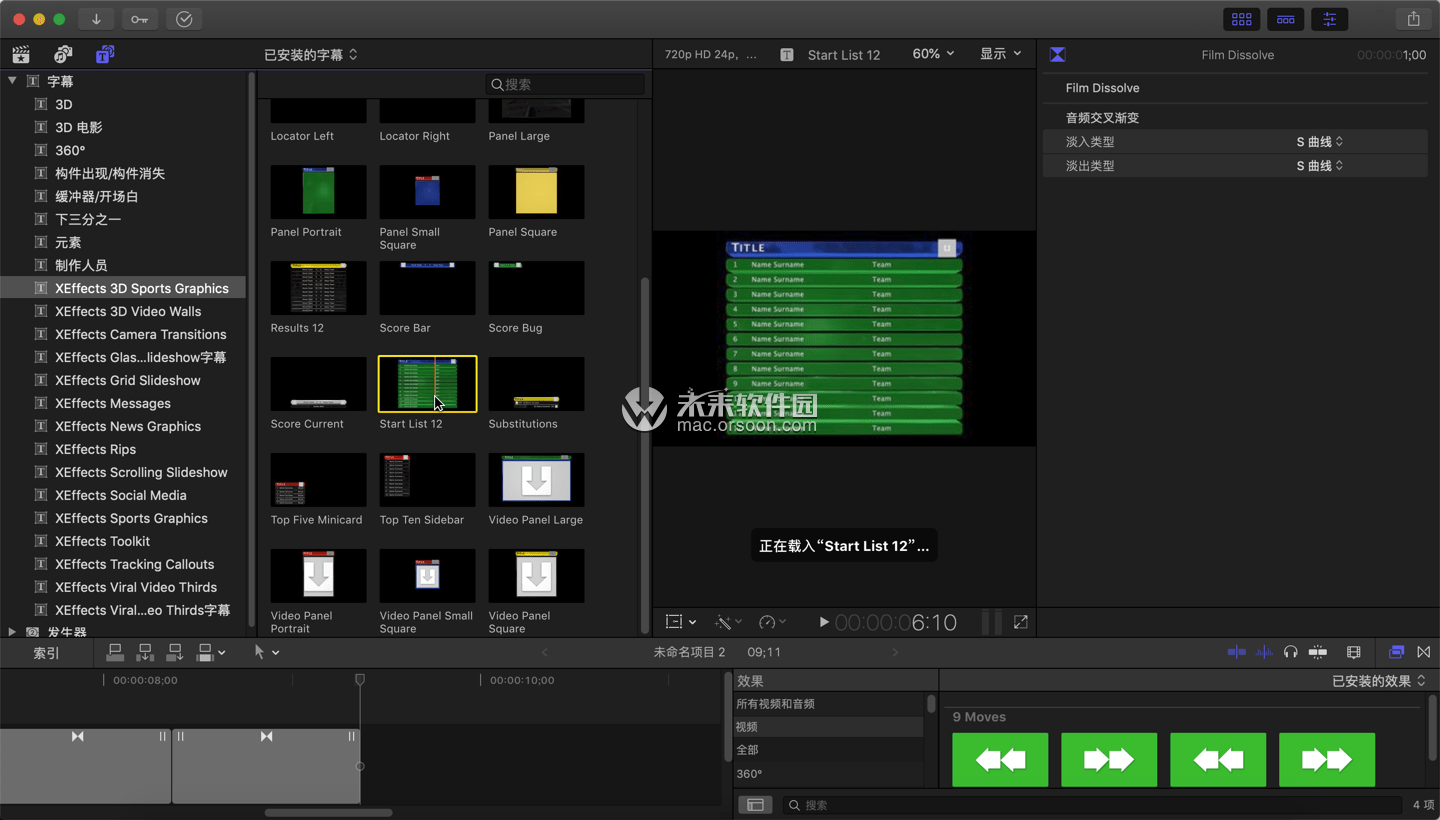Select the Top Ten Sidebar thumbnail
Viewport: 1440px width, 820px height.
pyautogui.click(x=427, y=480)
